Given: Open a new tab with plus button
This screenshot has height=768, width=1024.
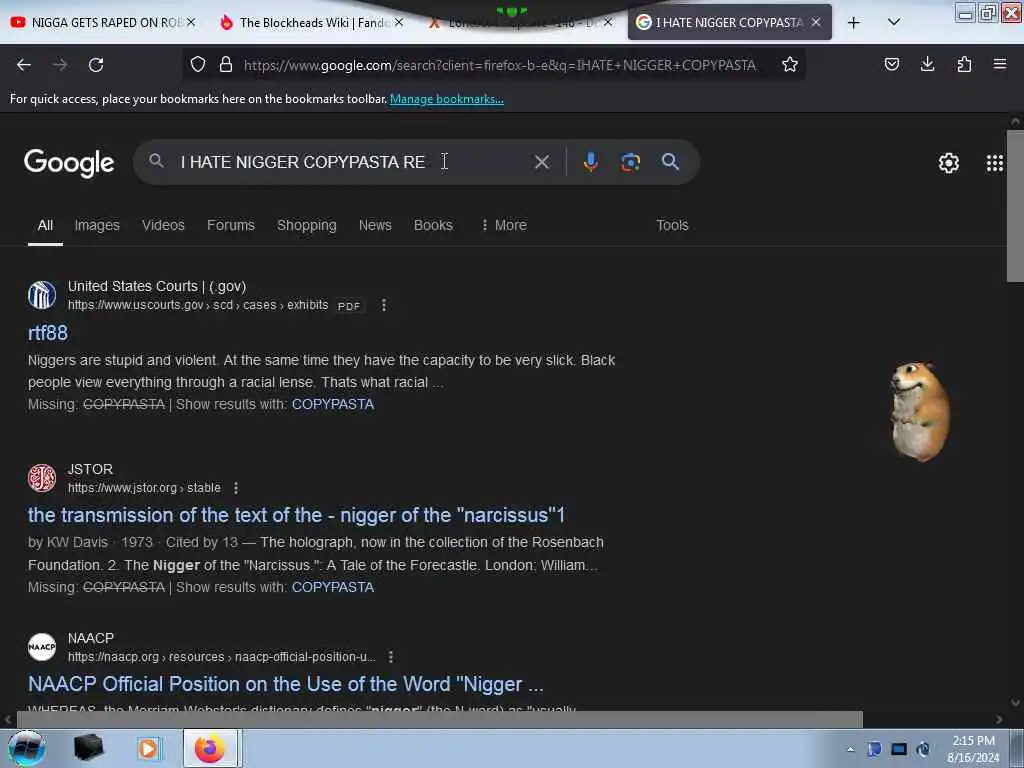Looking at the screenshot, I should [854, 22].
